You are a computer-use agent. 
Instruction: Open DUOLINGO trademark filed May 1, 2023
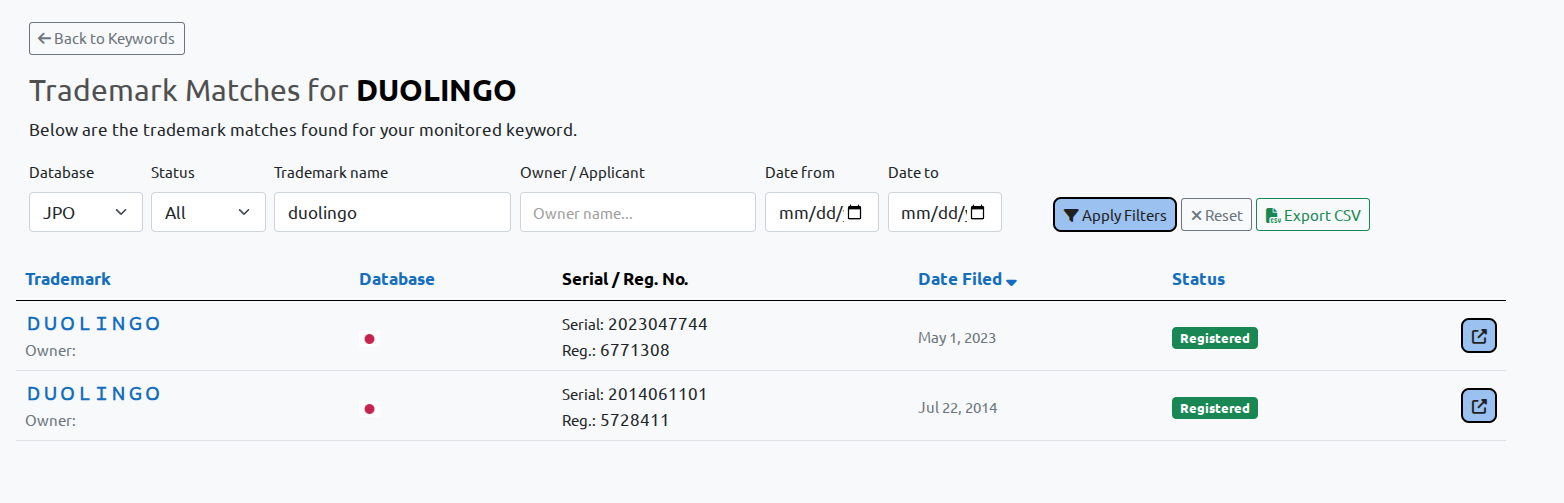click(94, 324)
